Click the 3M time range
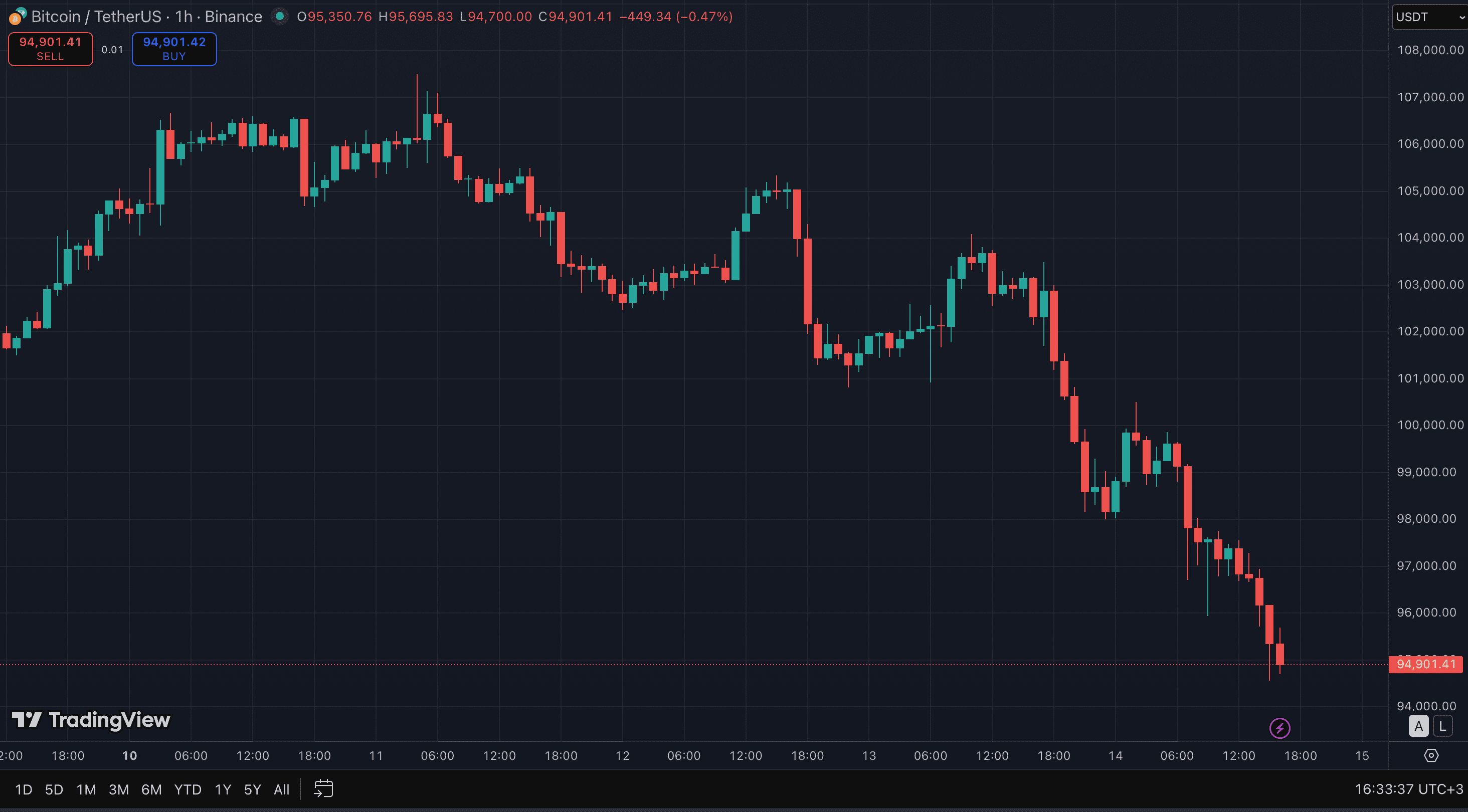The height and width of the screenshot is (812, 1468). tap(118, 789)
